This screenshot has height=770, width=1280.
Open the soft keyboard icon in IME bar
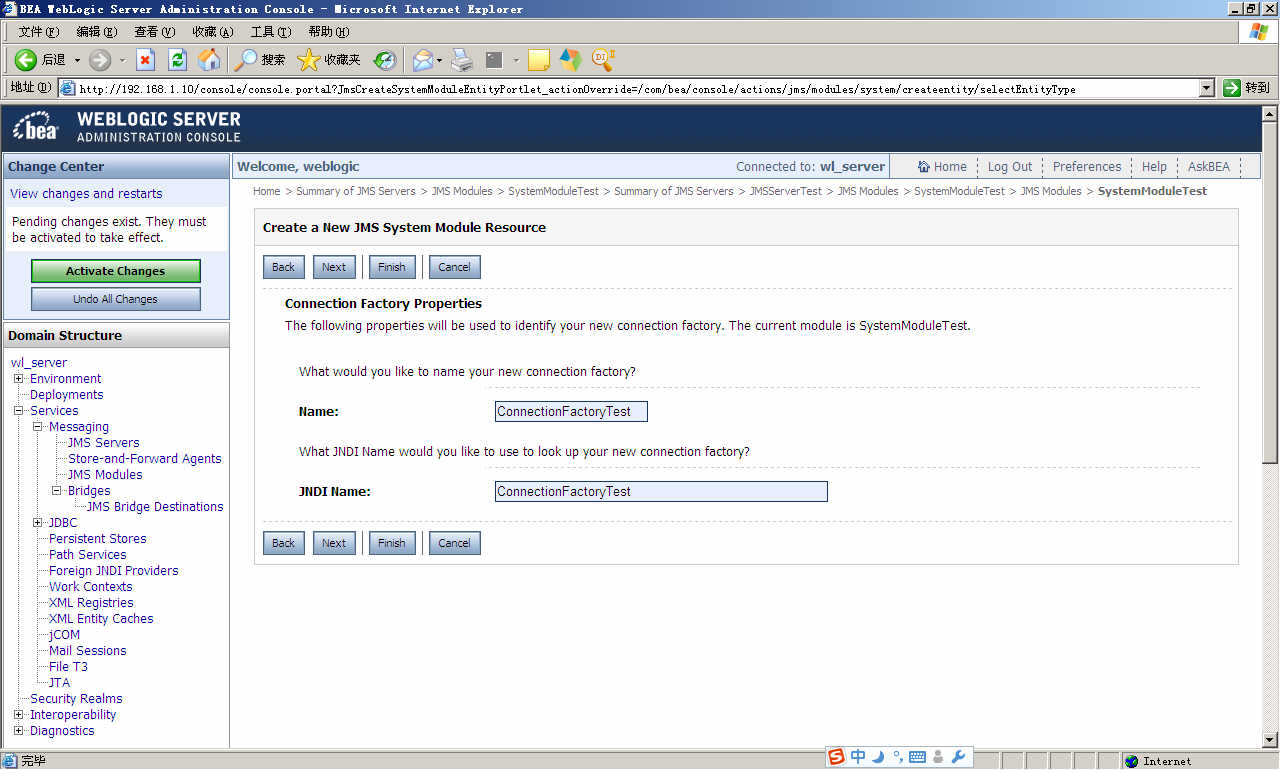click(917, 757)
